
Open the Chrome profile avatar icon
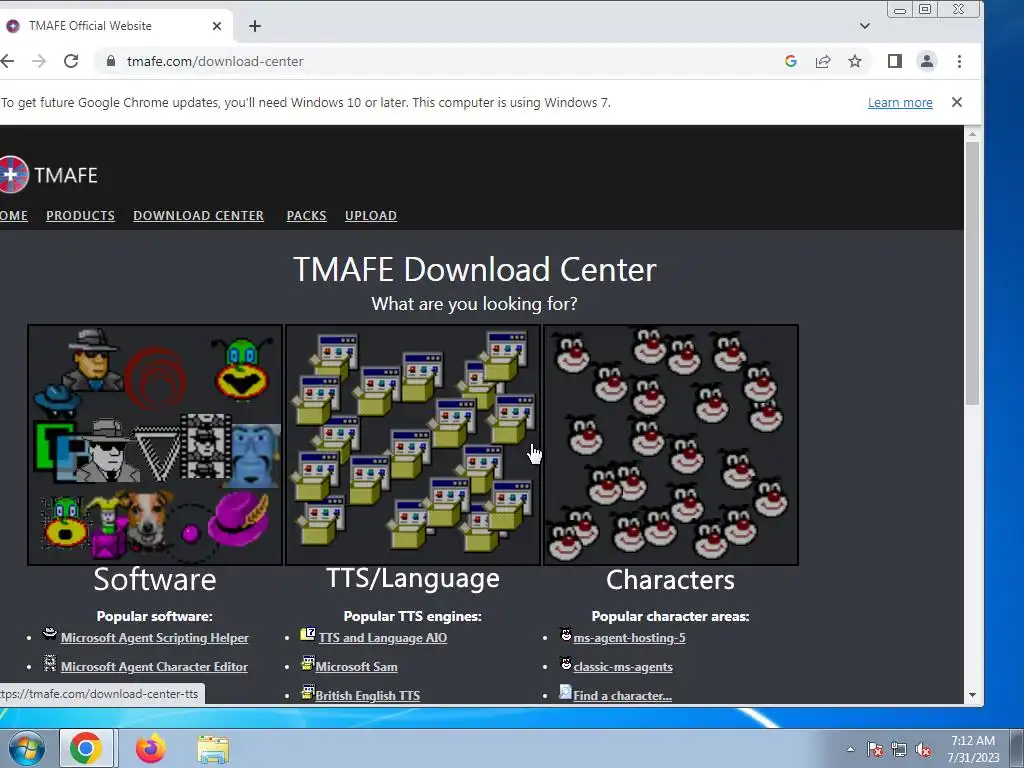point(927,61)
